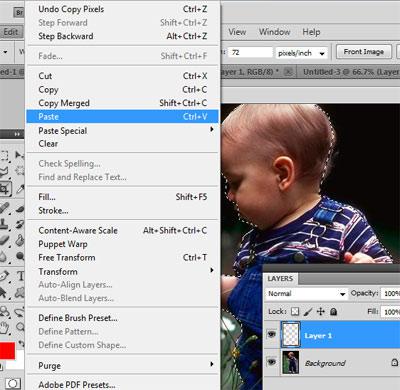The width and height of the screenshot is (400, 390).
Task: Choose Paste from the Edit menu
Action: pyautogui.click(x=123, y=116)
